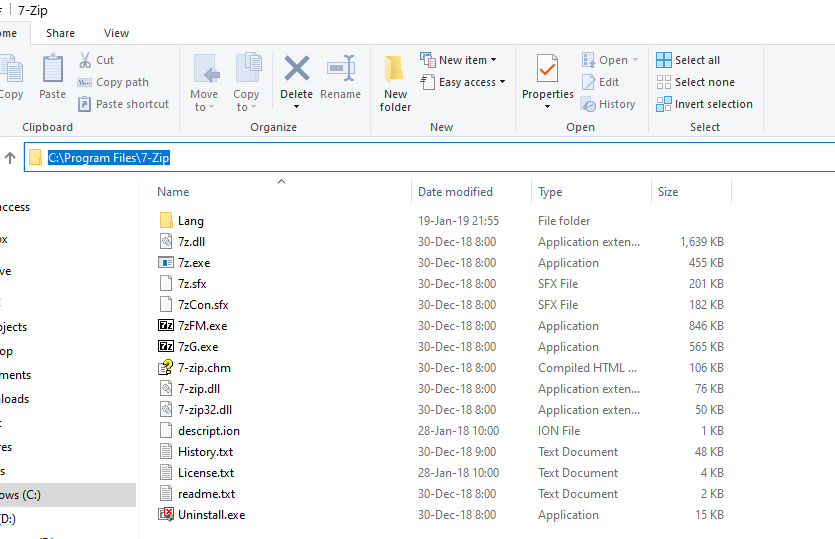Click the Delete red X icon
Screen dimensions: 835x539
[x=297, y=68]
